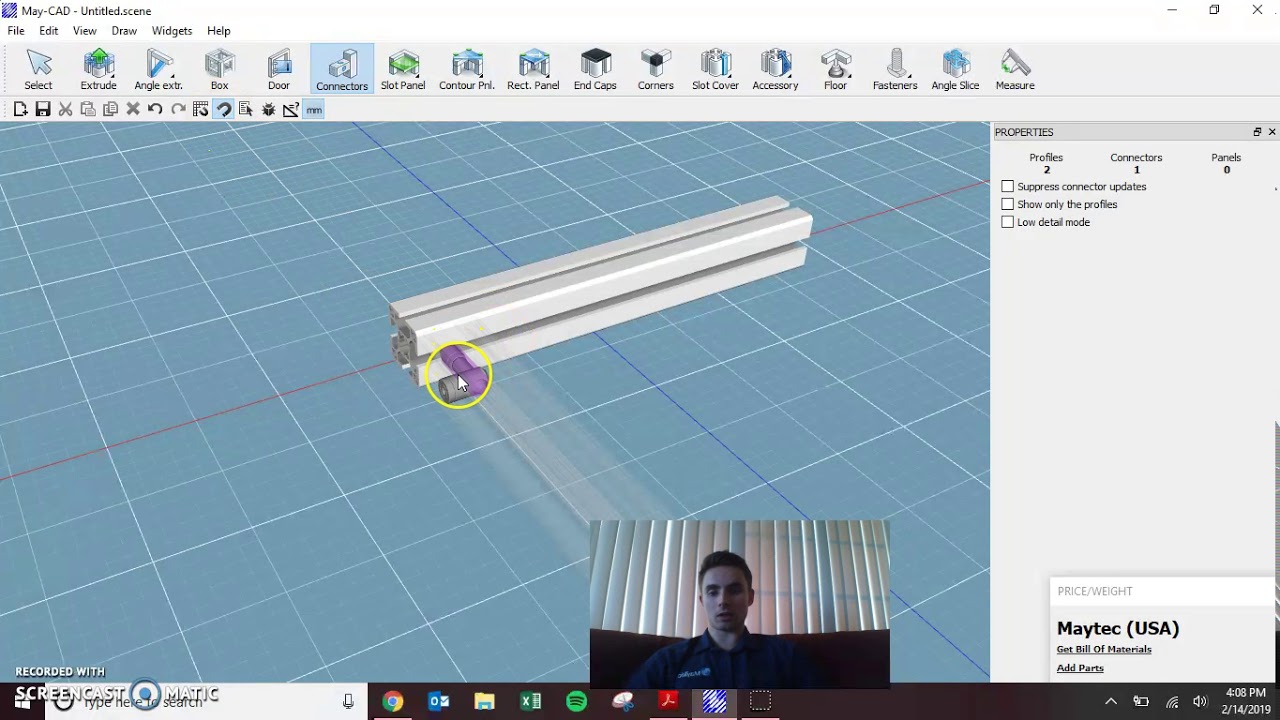Open Outlook from the taskbar

(438, 702)
